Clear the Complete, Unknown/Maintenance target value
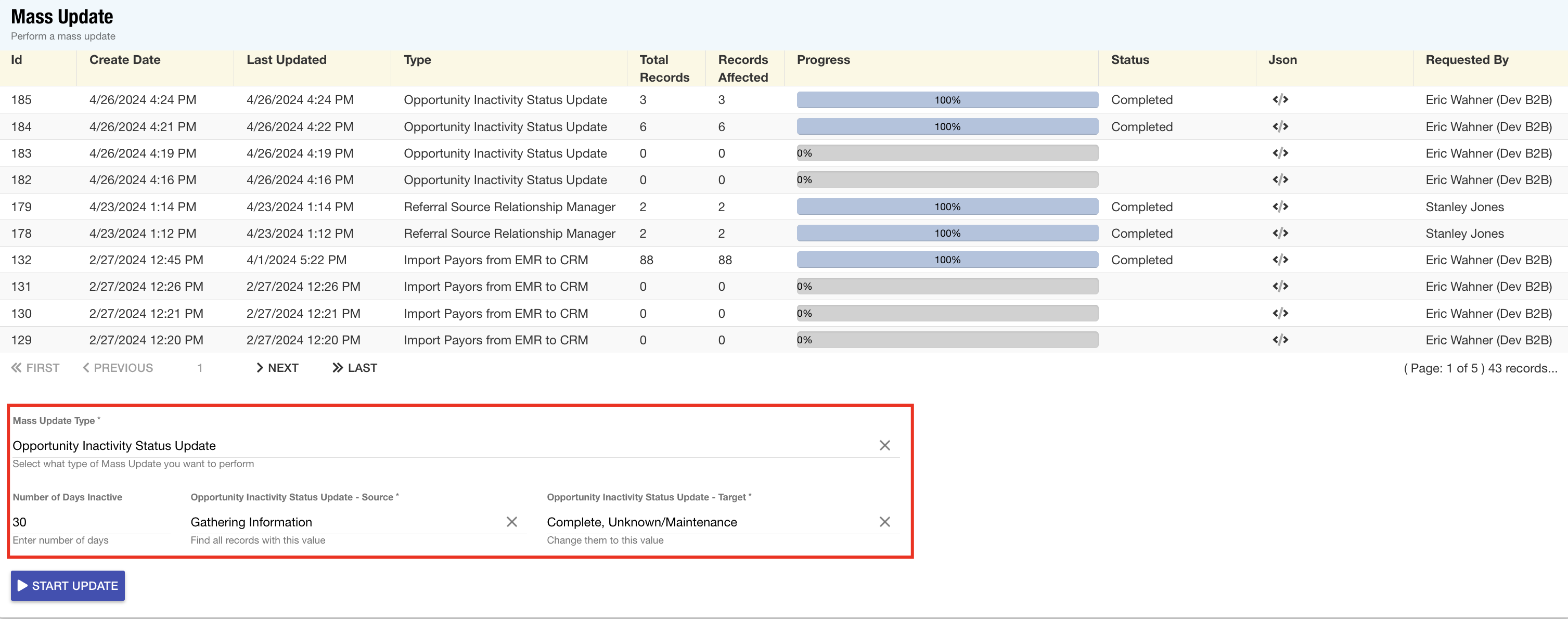The width and height of the screenshot is (1568, 619). tap(884, 522)
